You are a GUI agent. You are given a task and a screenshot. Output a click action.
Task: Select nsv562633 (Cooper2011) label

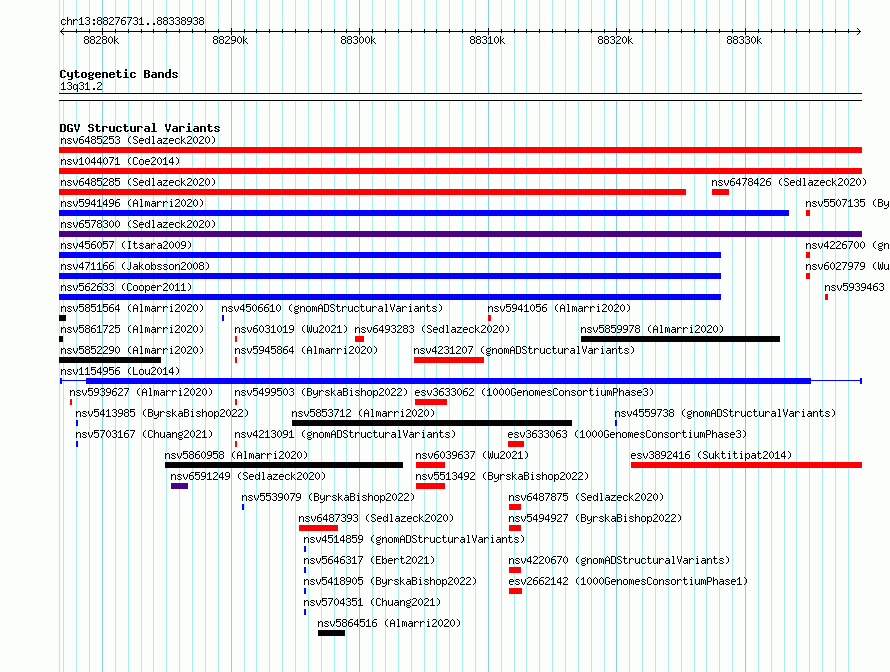[x=126, y=287]
